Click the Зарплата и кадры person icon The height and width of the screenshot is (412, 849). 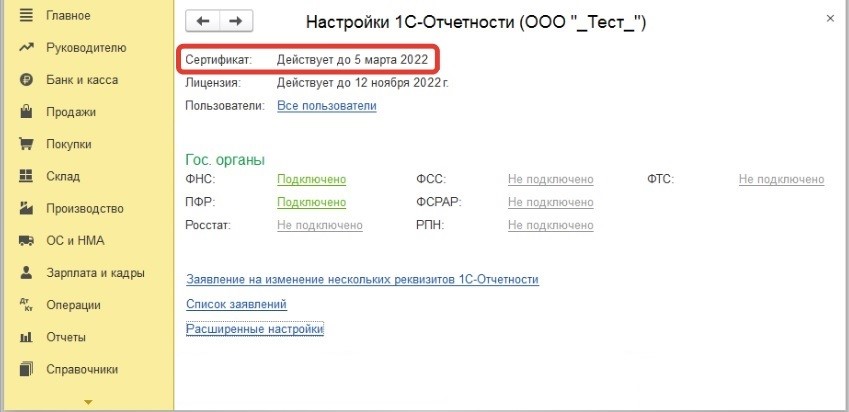[26, 272]
